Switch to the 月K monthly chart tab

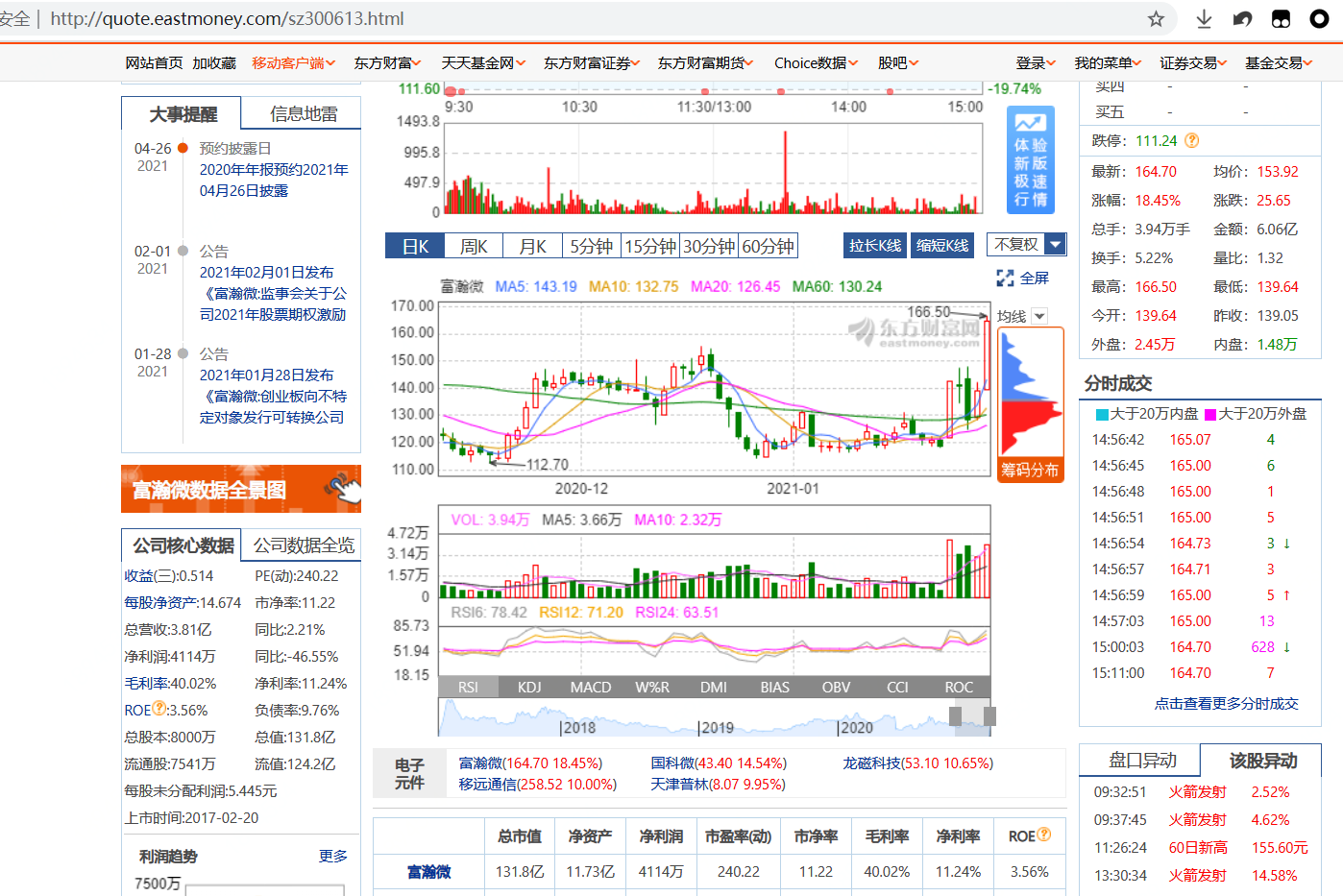(533, 246)
